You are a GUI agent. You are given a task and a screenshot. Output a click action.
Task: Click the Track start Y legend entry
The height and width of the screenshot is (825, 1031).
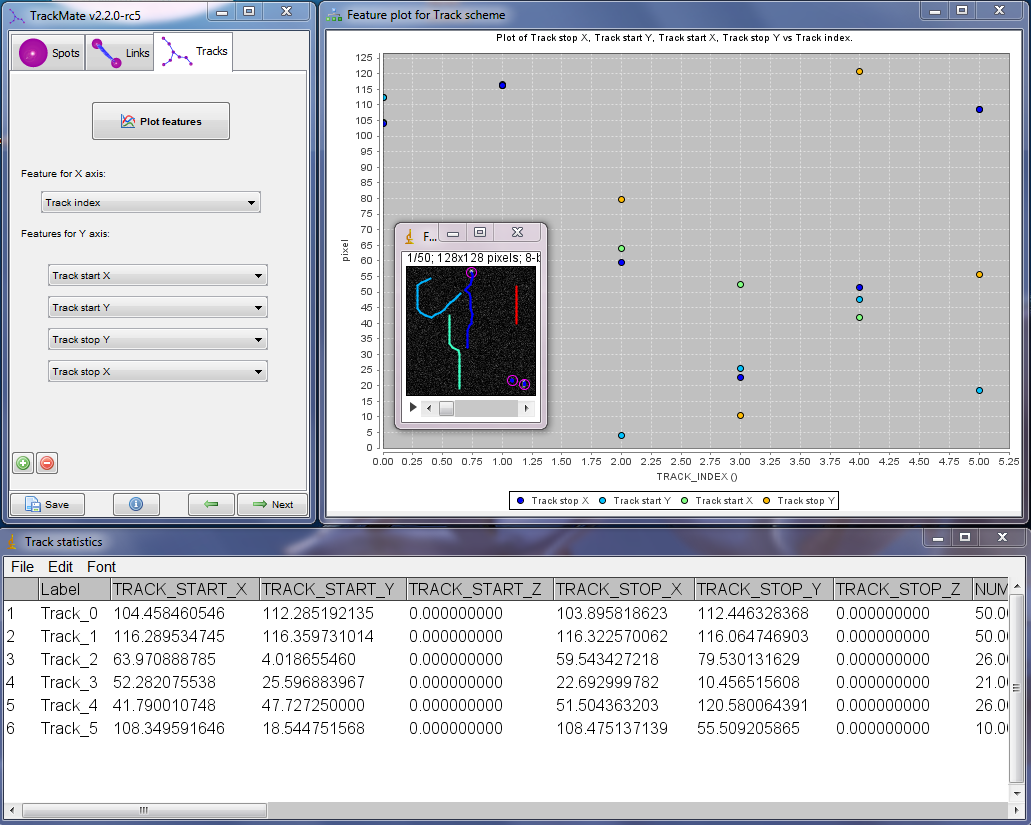click(635, 501)
